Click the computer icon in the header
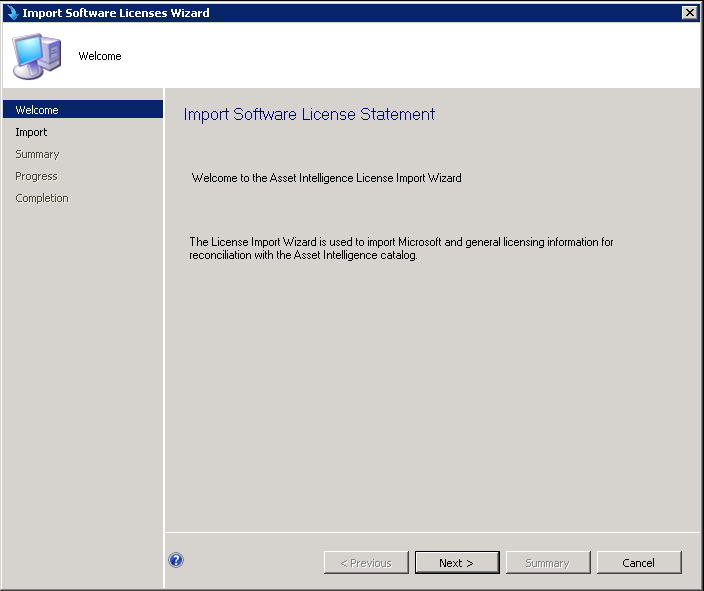704x591 pixels. 37,56
